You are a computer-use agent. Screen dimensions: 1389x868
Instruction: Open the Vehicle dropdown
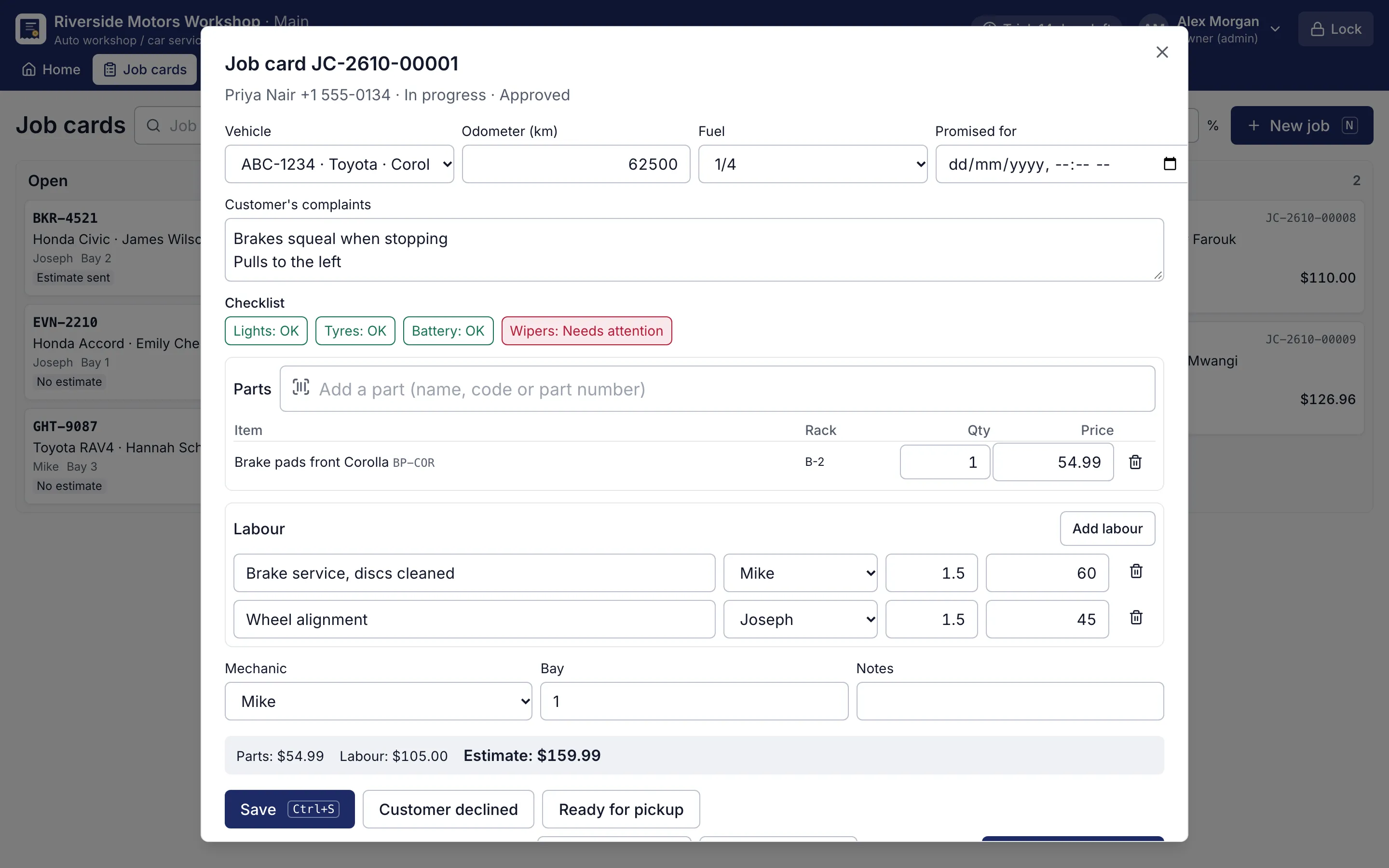(x=339, y=164)
